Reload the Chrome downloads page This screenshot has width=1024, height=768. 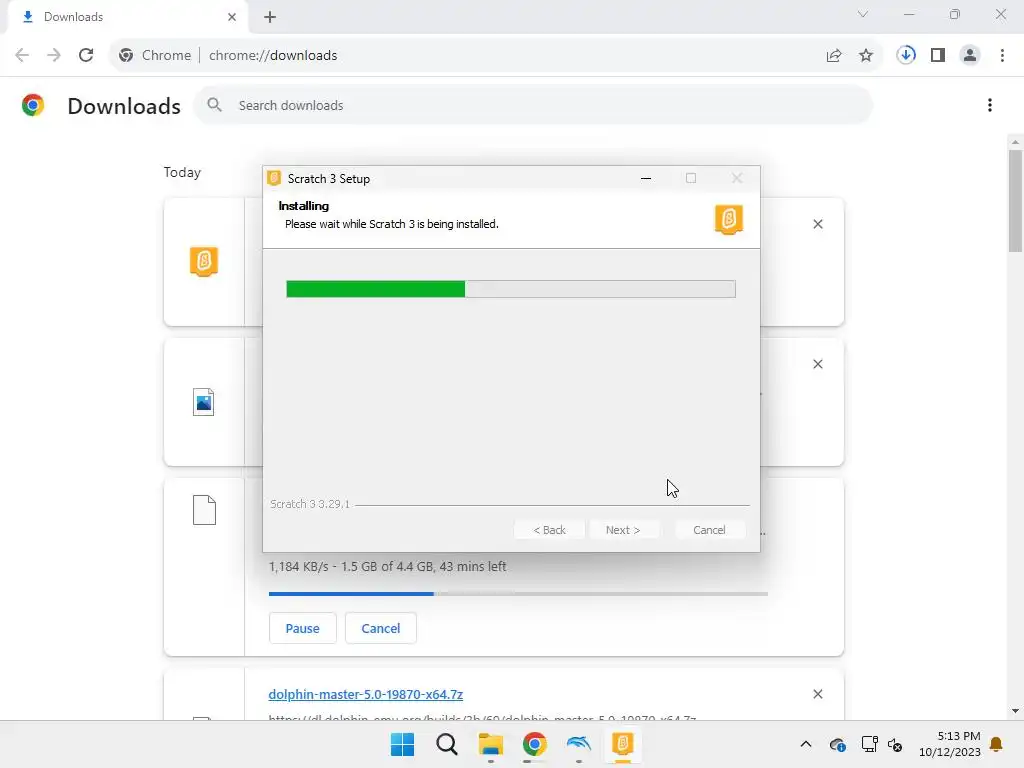(86, 55)
